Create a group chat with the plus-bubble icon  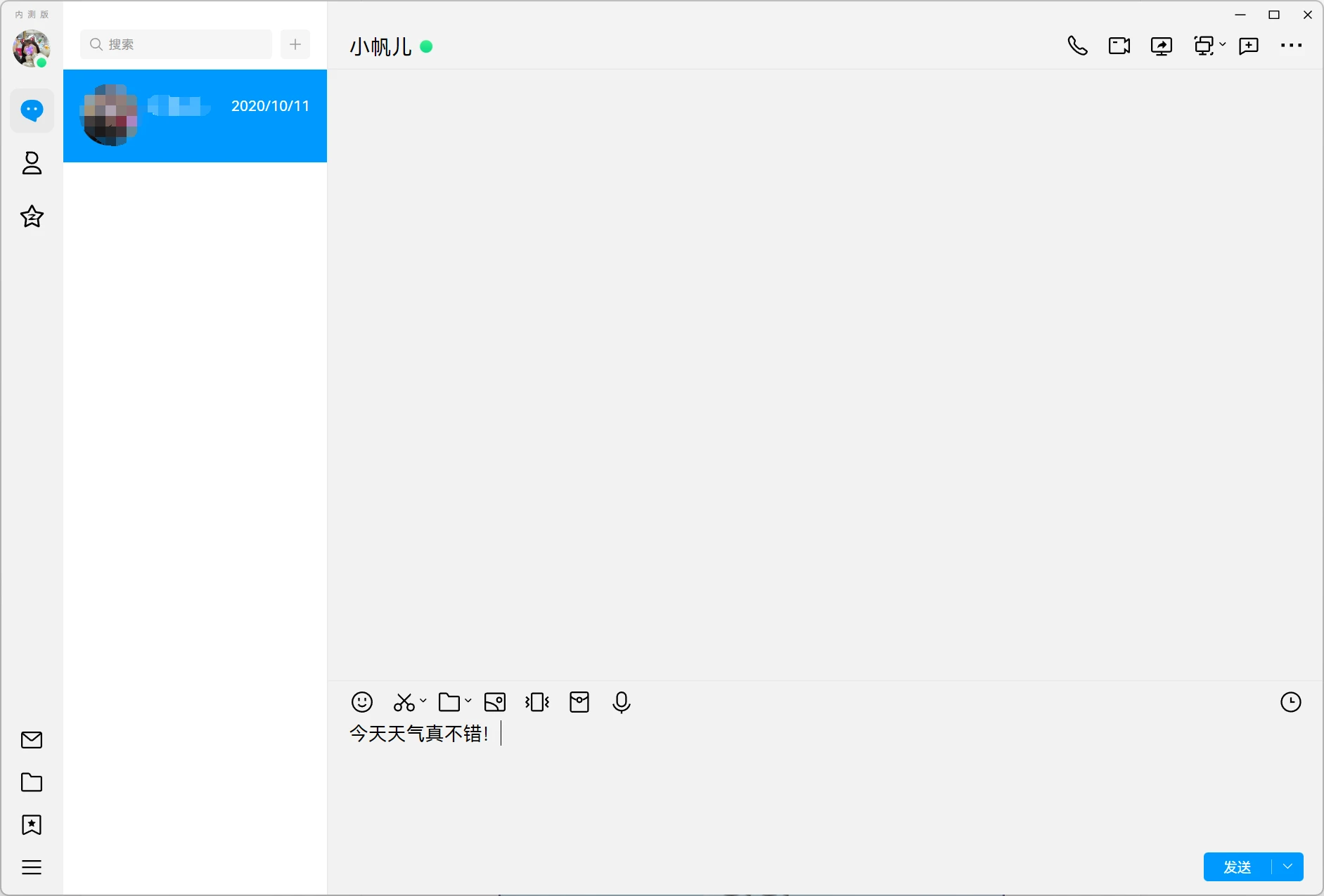[x=1249, y=46]
